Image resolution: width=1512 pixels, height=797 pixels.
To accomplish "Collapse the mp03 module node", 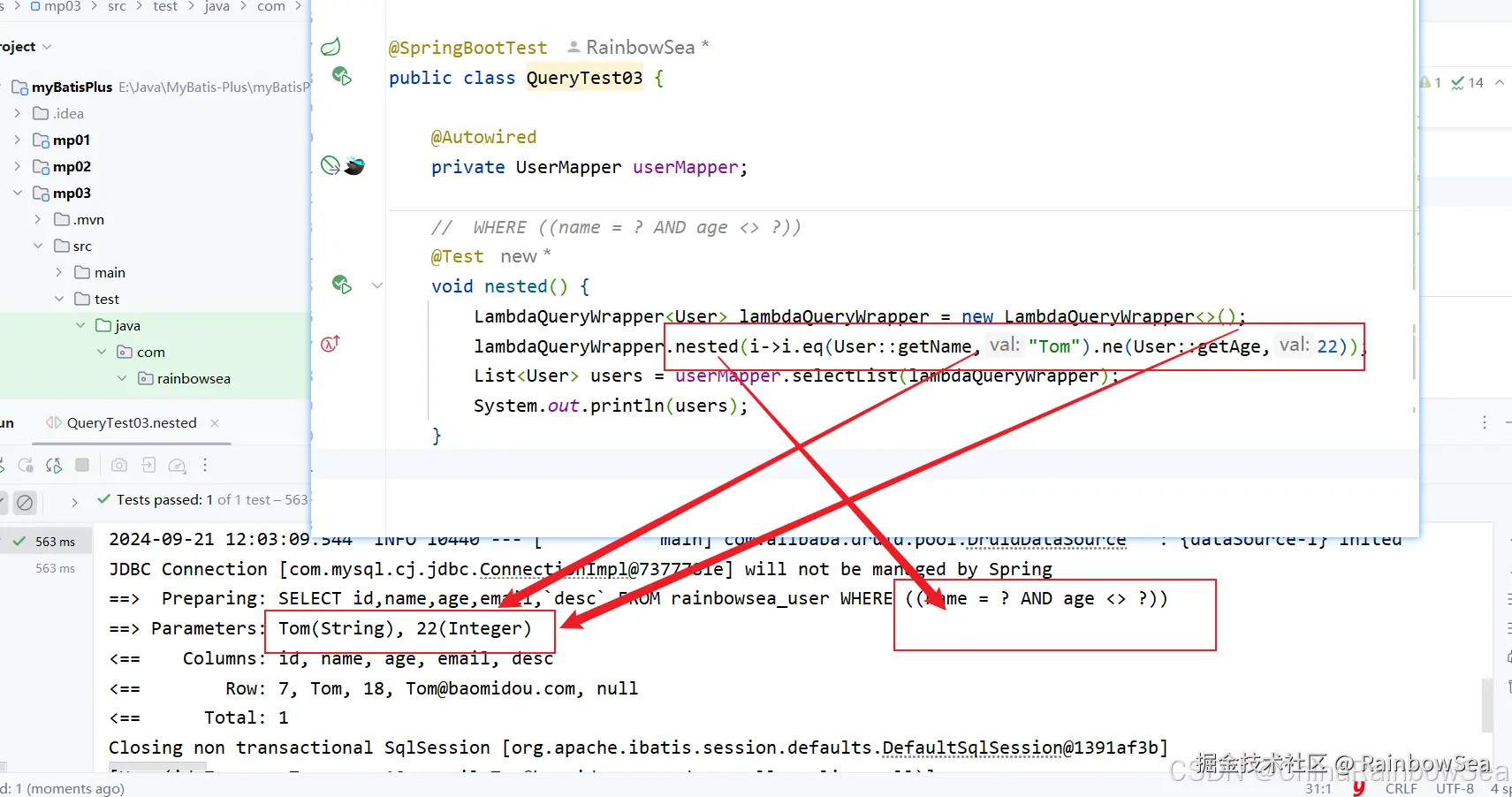I will (17, 193).
